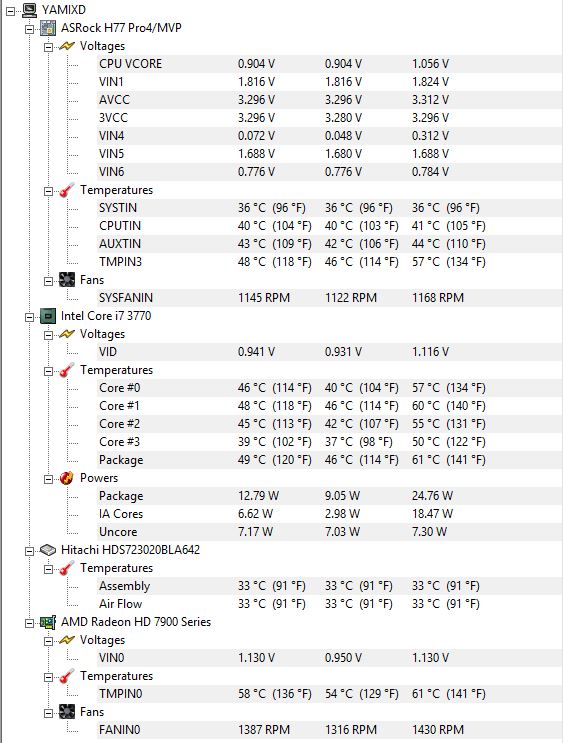Collapse the ASRock H77 Pro4/MVP node

29,29
